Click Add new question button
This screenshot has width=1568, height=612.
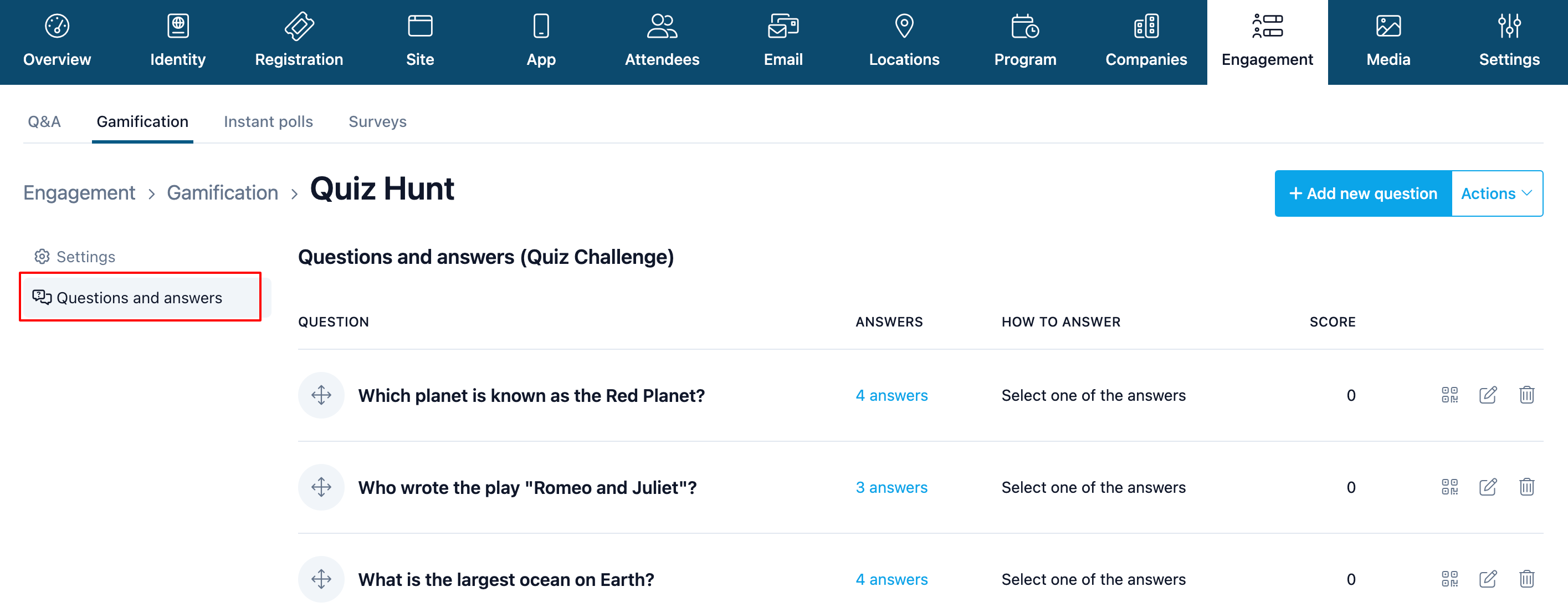[x=1363, y=193]
